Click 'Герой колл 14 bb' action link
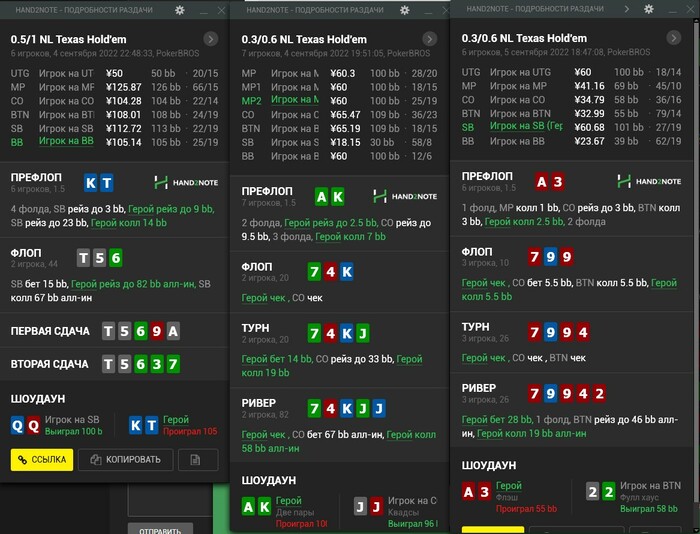 [129, 223]
